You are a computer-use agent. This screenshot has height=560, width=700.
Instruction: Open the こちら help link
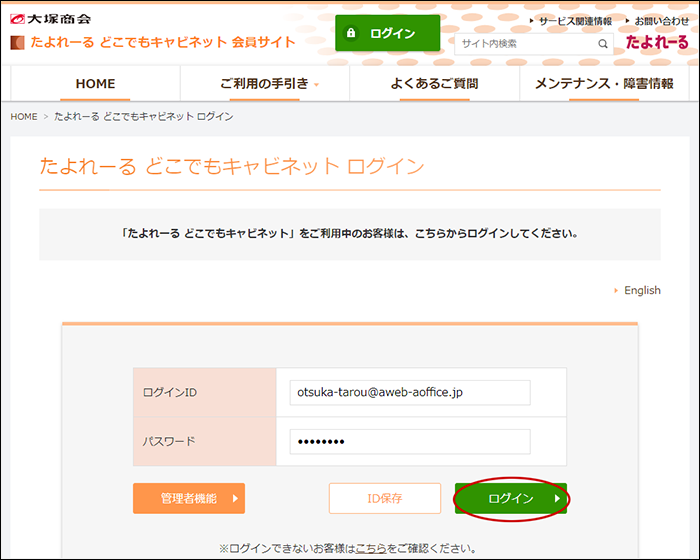coord(371,548)
